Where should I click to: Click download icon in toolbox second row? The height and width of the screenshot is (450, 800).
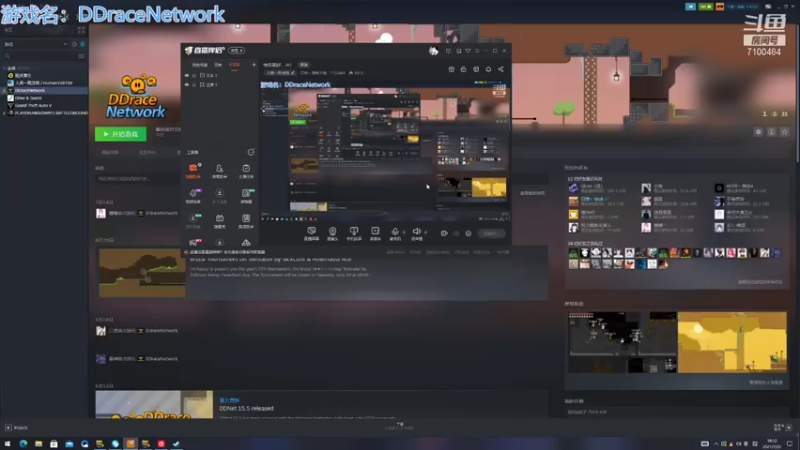219,195
